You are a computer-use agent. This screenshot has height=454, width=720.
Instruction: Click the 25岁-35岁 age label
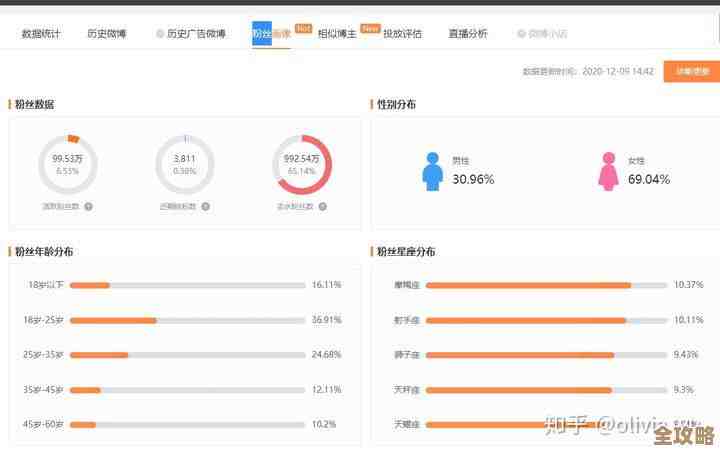coord(43,355)
